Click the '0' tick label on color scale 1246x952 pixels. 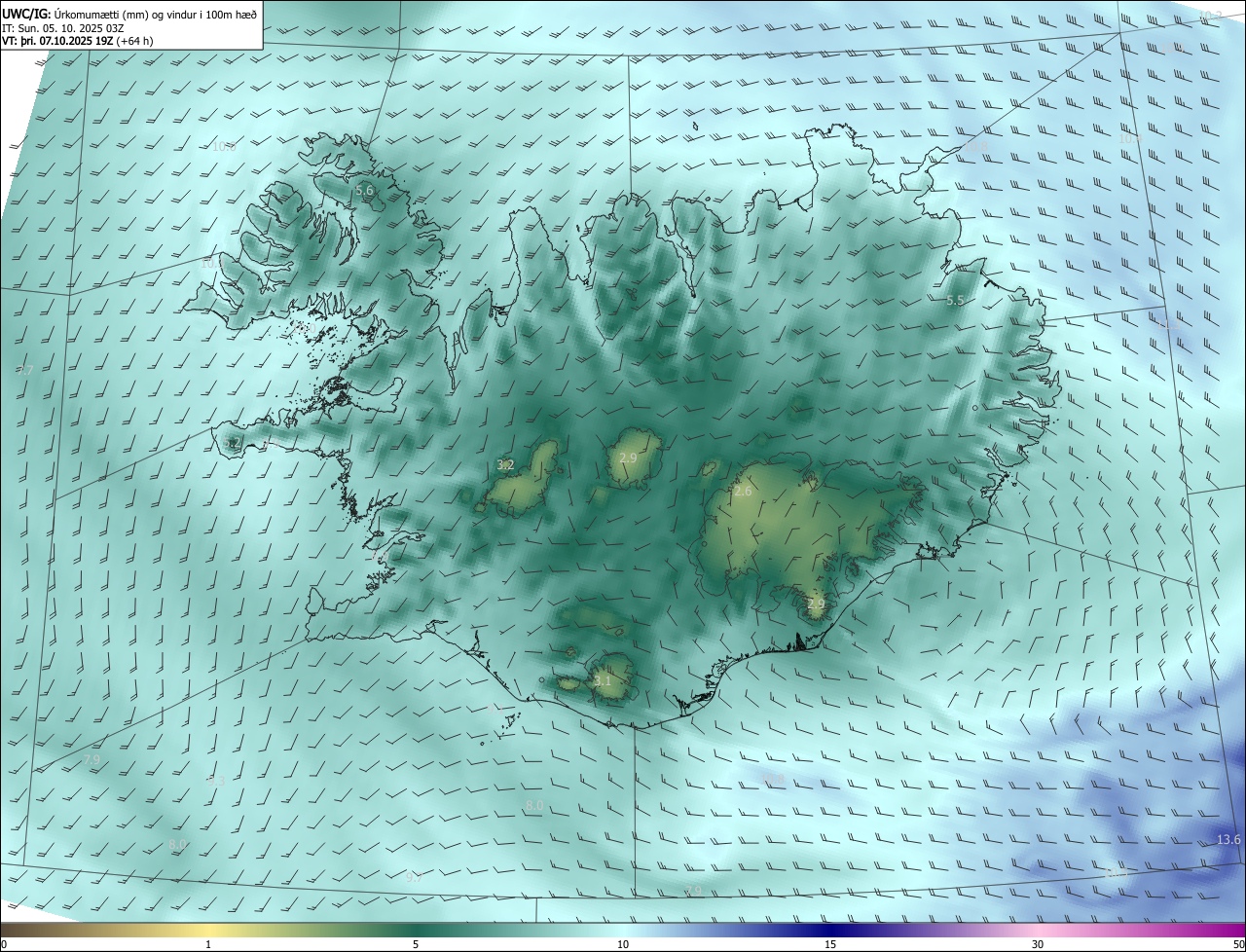pos(4,944)
